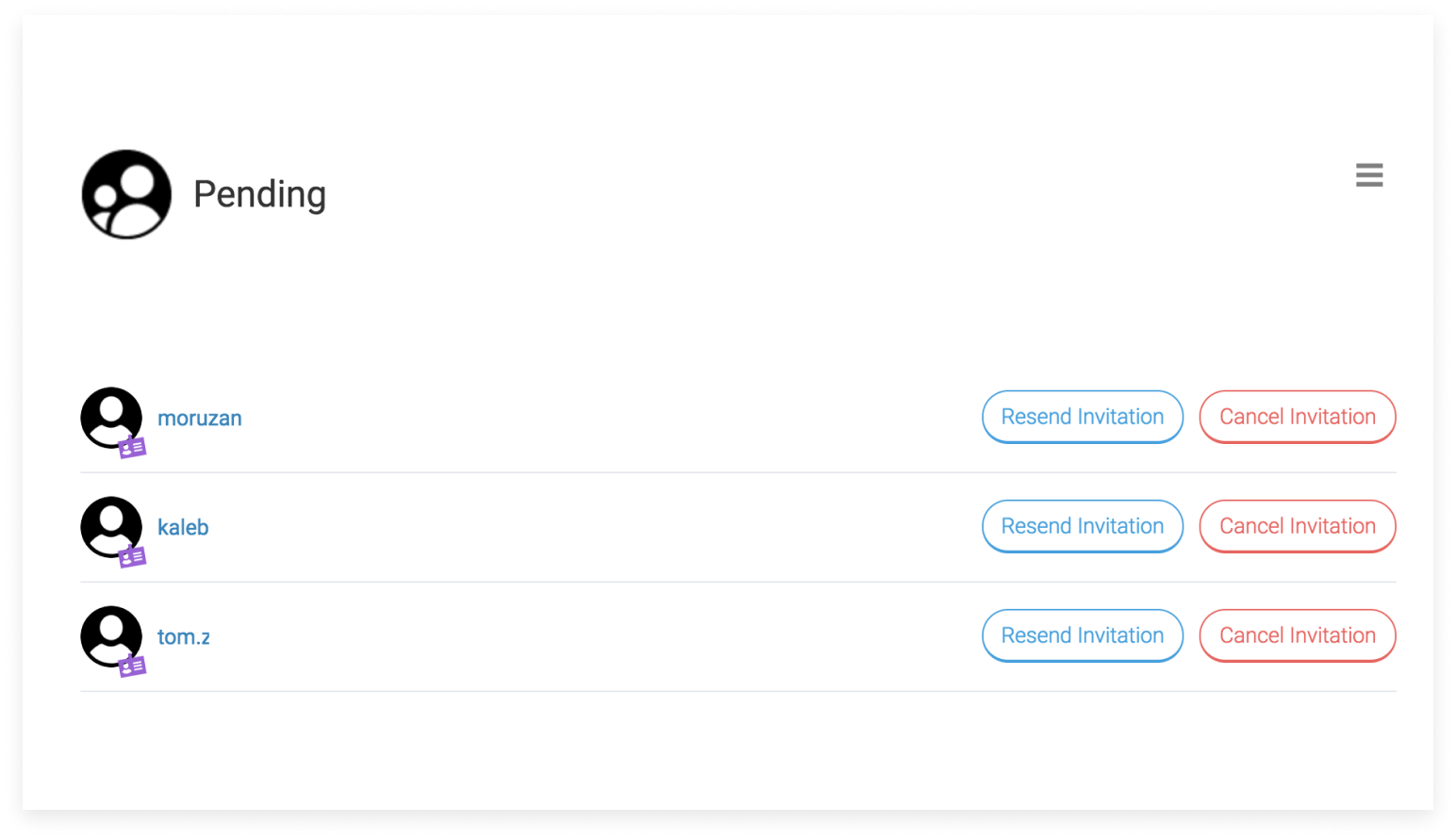Cancel Invitation for moruzan

(x=1298, y=417)
